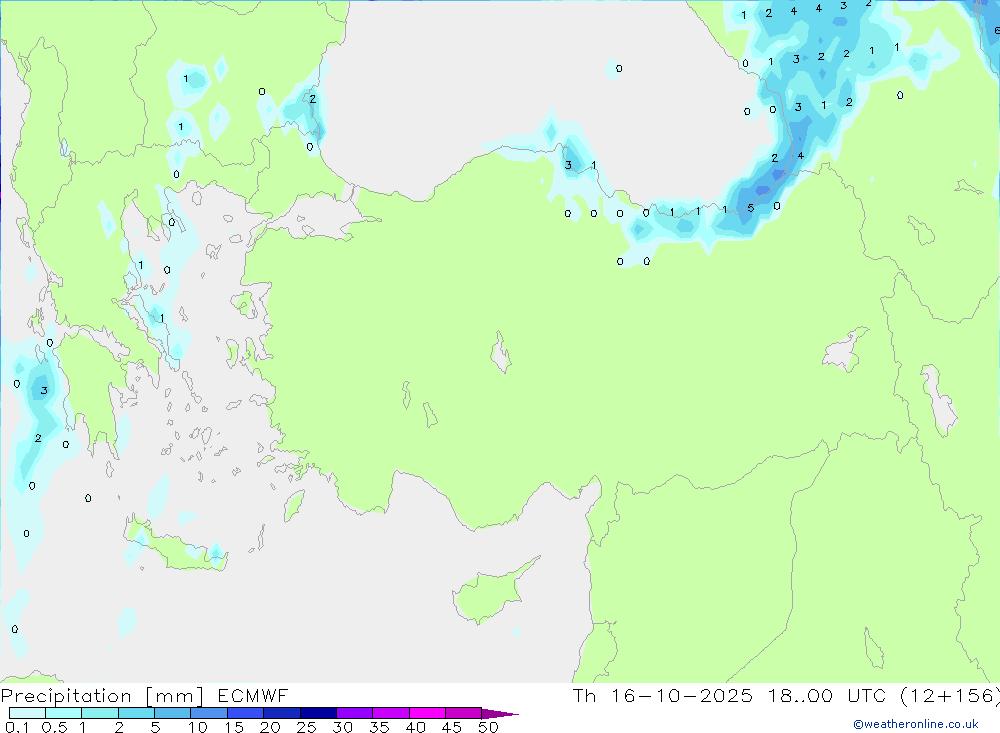
Task: Select the 1–2 mm legend color box
Action: click(x=100, y=713)
